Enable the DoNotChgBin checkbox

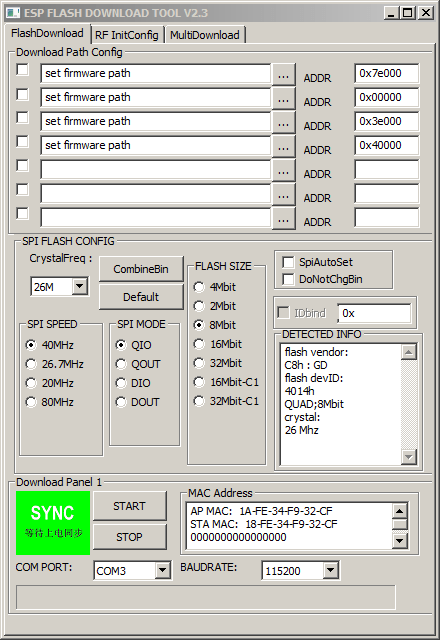(x=288, y=279)
